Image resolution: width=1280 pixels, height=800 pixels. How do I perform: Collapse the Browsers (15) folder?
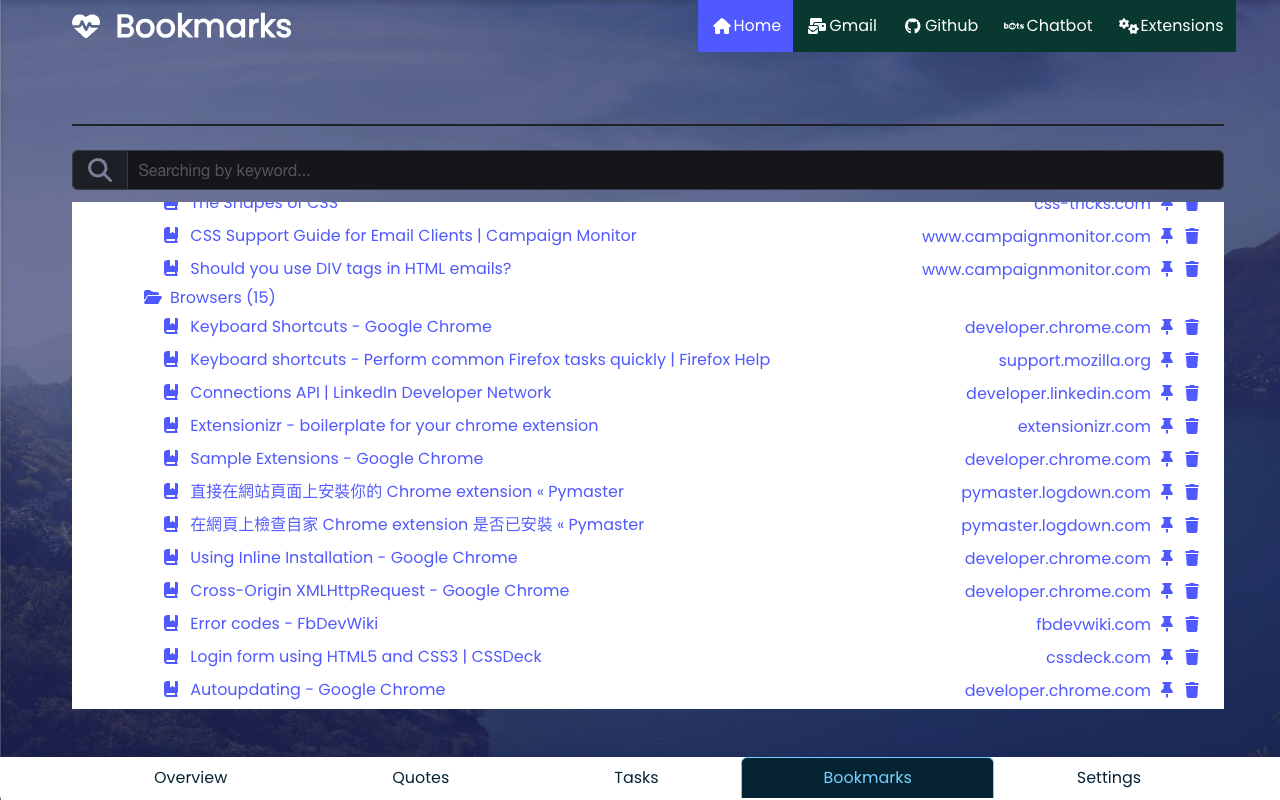coord(153,297)
